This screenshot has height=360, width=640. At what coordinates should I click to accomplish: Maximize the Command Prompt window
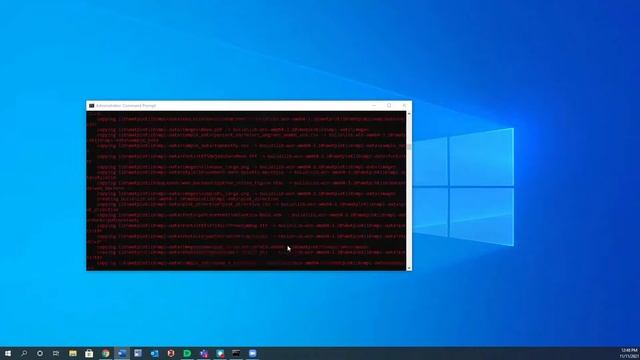pos(389,105)
